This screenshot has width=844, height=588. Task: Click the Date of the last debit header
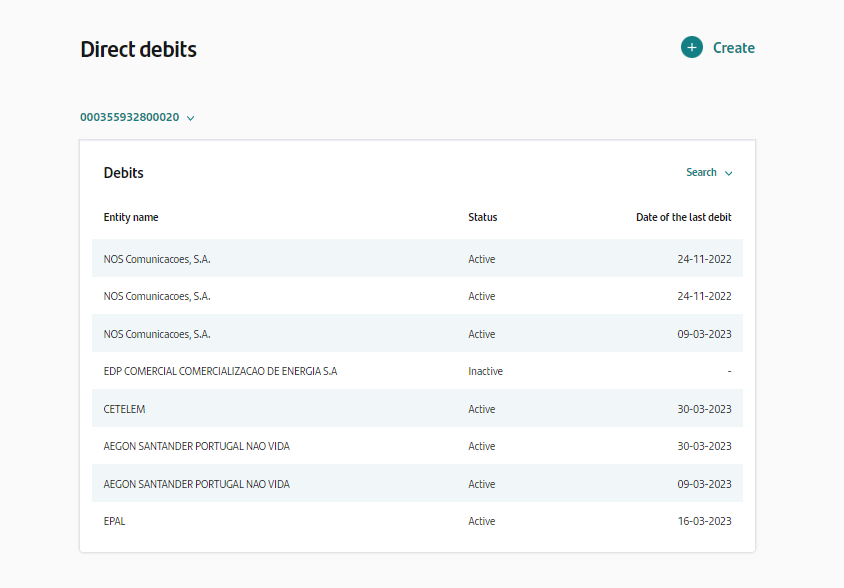[x=684, y=217]
